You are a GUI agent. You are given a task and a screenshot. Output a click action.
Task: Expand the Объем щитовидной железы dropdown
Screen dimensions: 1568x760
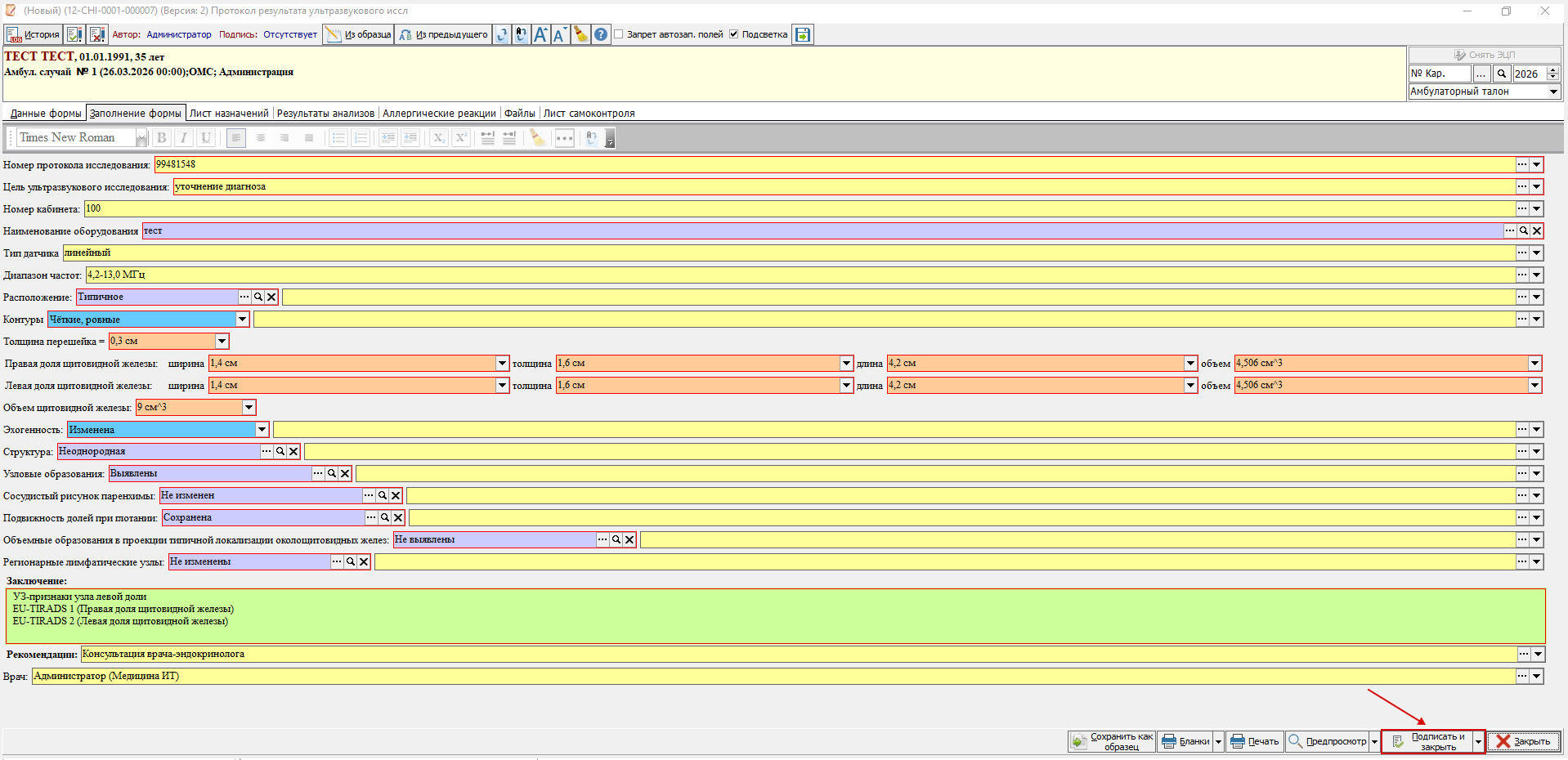coord(249,408)
